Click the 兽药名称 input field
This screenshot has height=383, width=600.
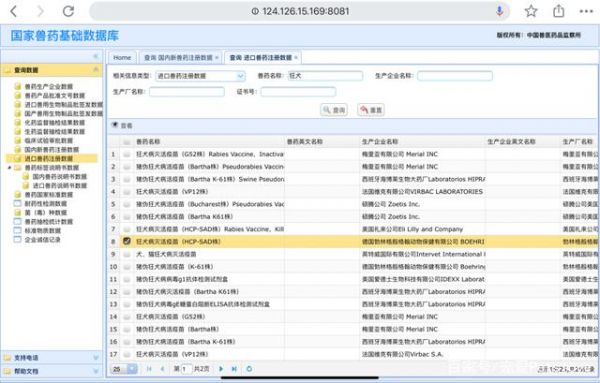(x=325, y=76)
